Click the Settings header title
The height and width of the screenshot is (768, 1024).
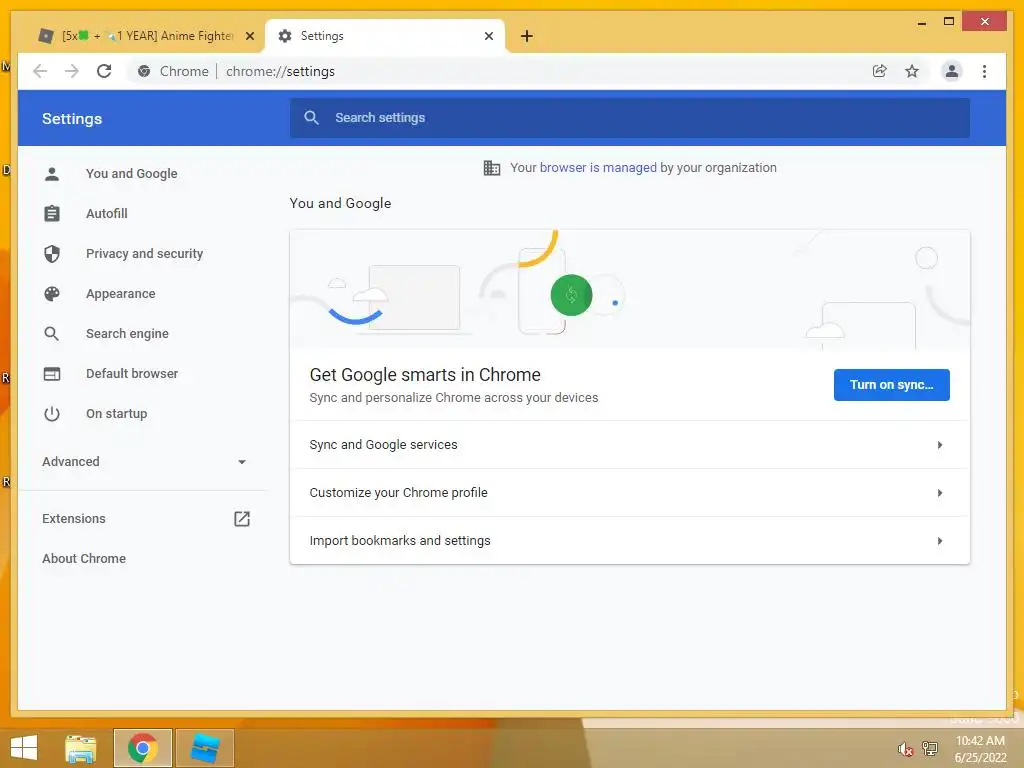click(x=72, y=119)
